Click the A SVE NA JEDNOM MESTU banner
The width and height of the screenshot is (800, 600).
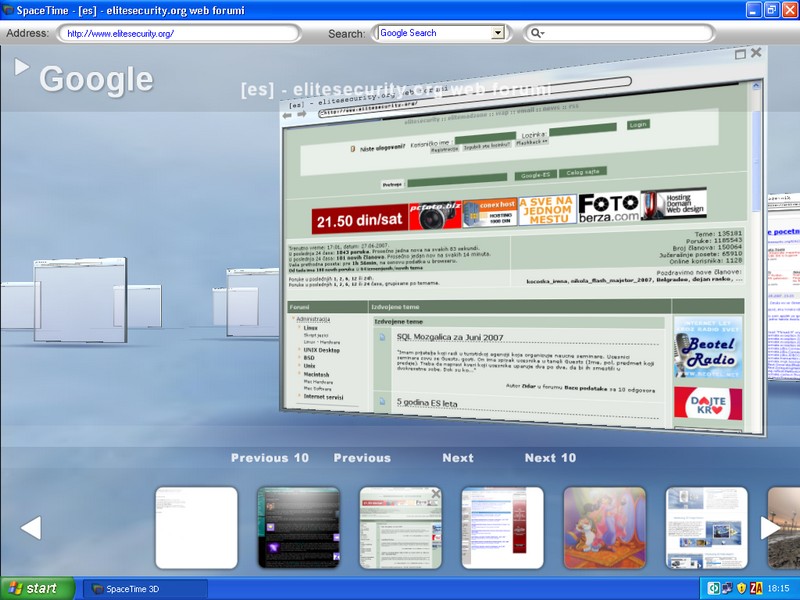(547, 210)
